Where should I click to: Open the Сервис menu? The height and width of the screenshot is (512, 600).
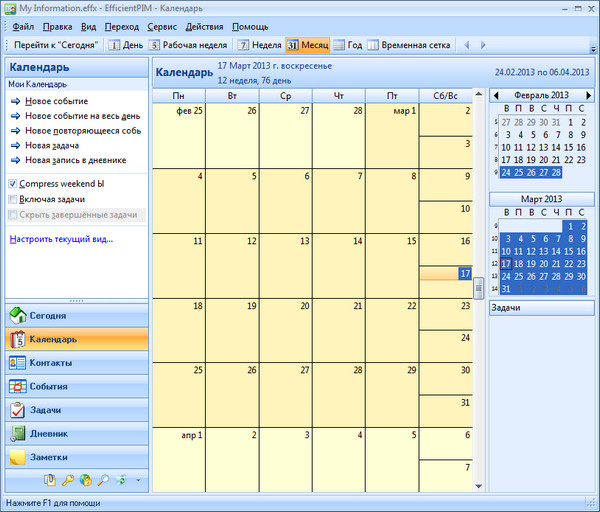point(162,26)
